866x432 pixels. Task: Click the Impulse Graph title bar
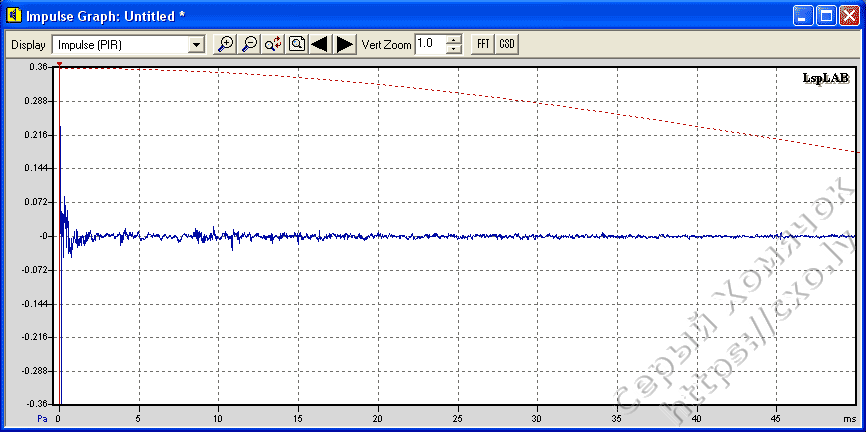point(400,16)
